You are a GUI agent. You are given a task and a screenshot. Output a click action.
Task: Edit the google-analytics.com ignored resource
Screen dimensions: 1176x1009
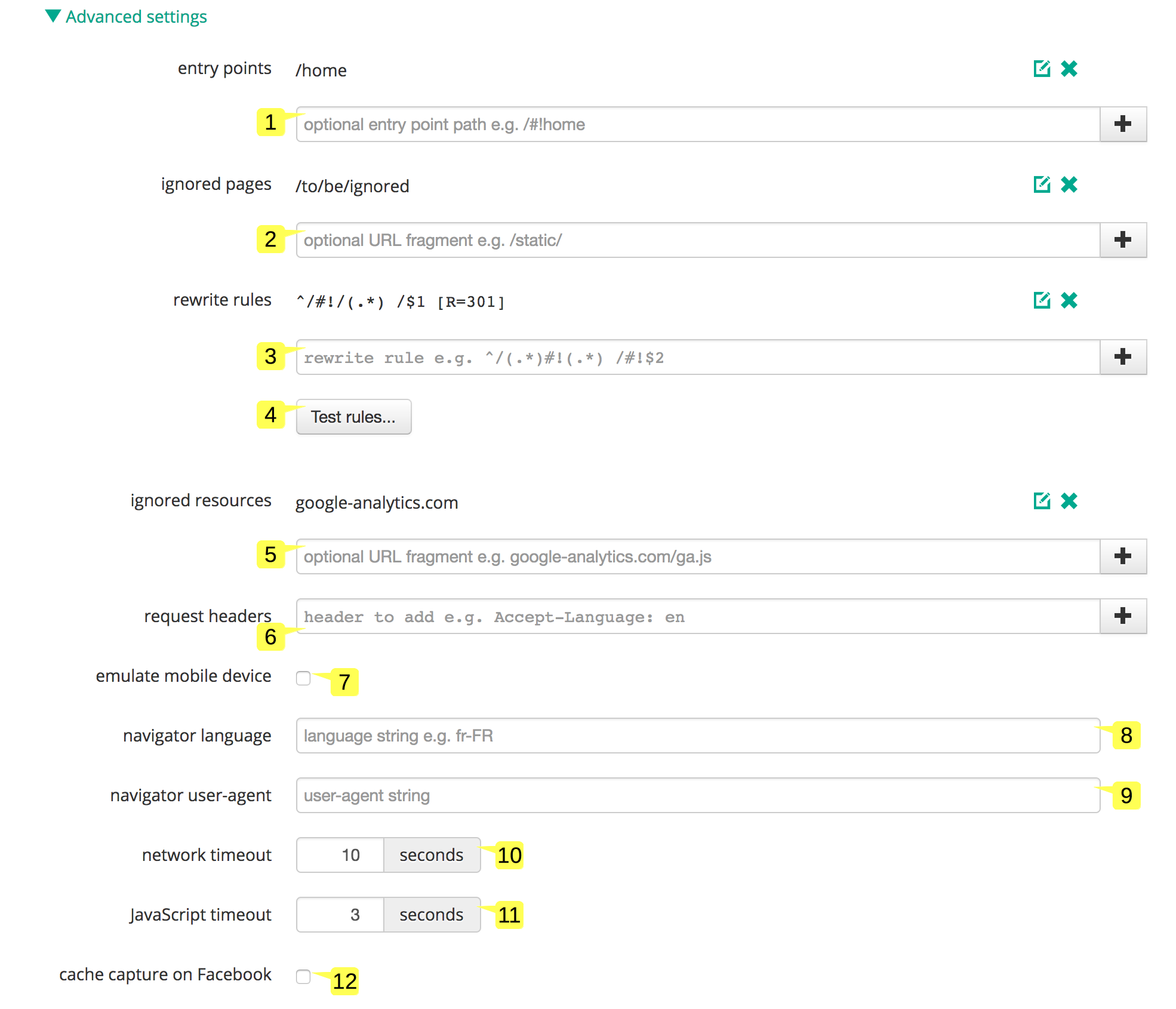click(1042, 502)
